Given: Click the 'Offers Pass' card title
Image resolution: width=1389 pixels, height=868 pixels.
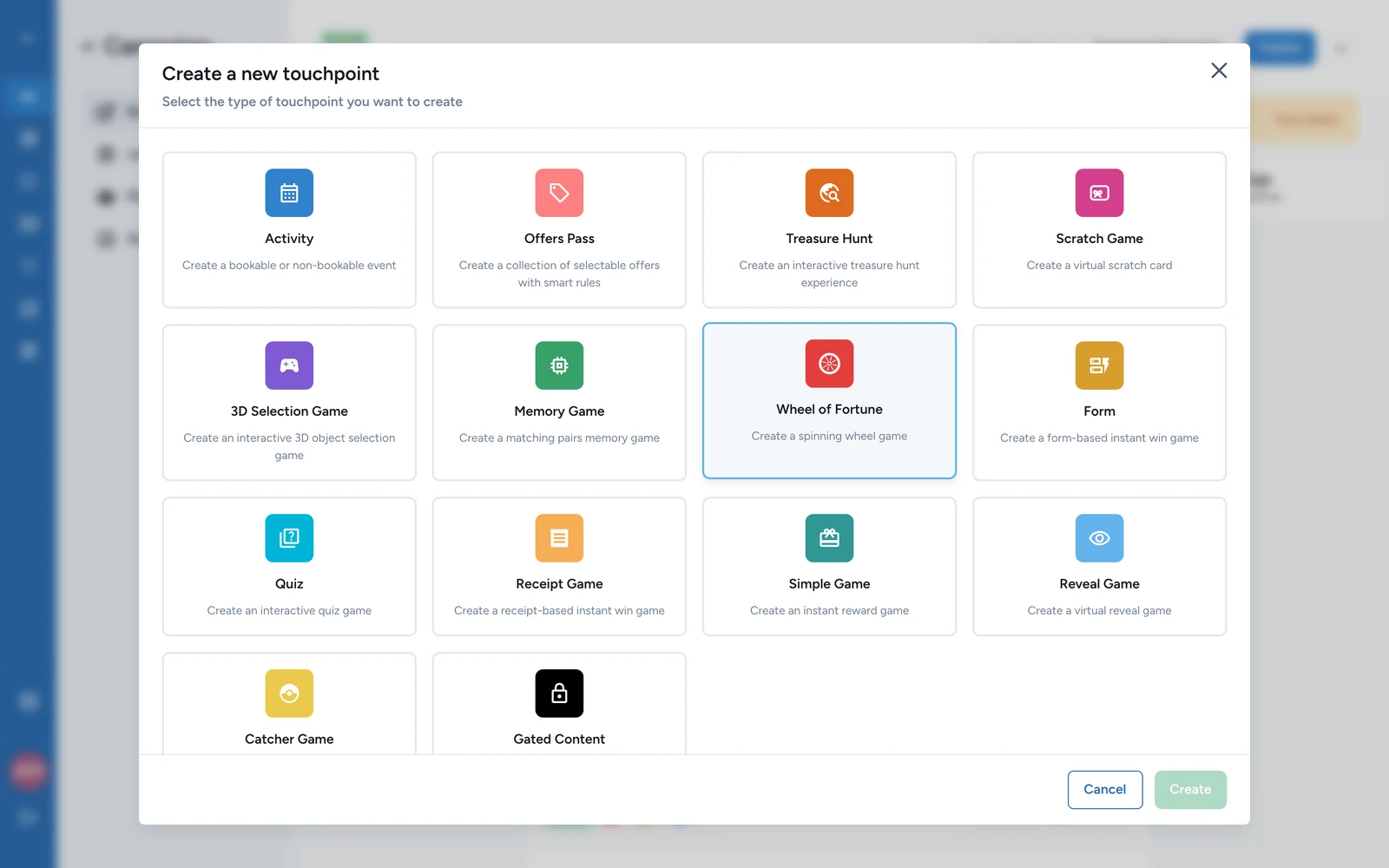Looking at the screenshot, I should (x=559, y=239).
